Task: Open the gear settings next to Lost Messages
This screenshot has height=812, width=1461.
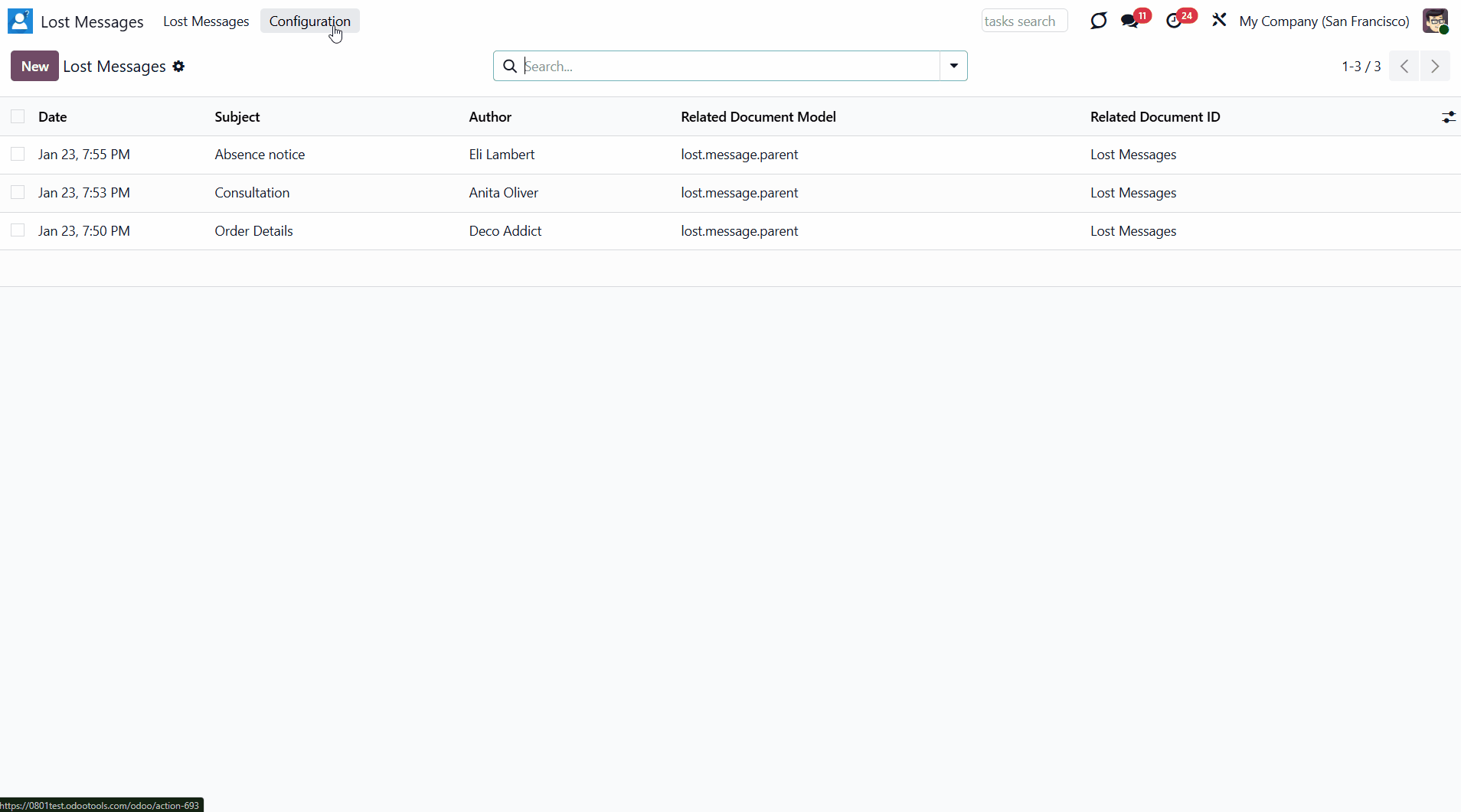Action: pos(178,67)
